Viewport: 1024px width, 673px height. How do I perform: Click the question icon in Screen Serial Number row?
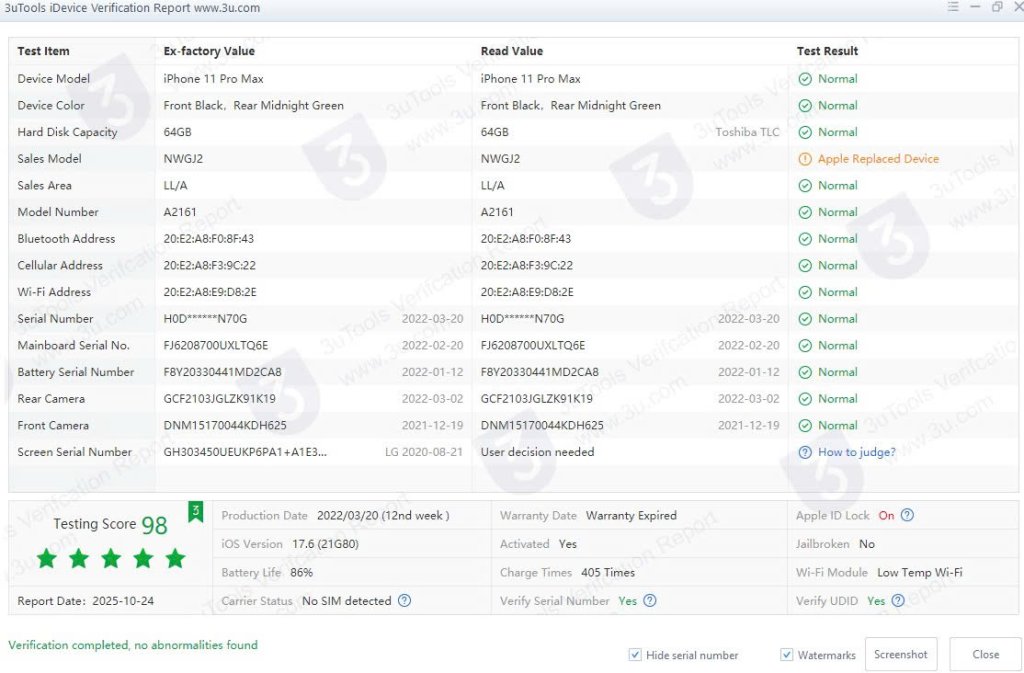[x=805, y=452]
